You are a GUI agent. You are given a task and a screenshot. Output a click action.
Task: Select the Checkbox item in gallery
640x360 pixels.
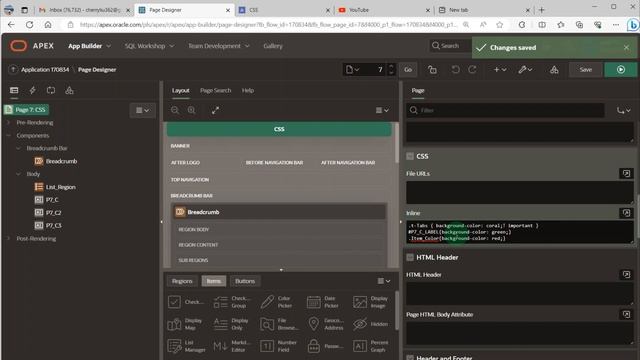point(186,302)
